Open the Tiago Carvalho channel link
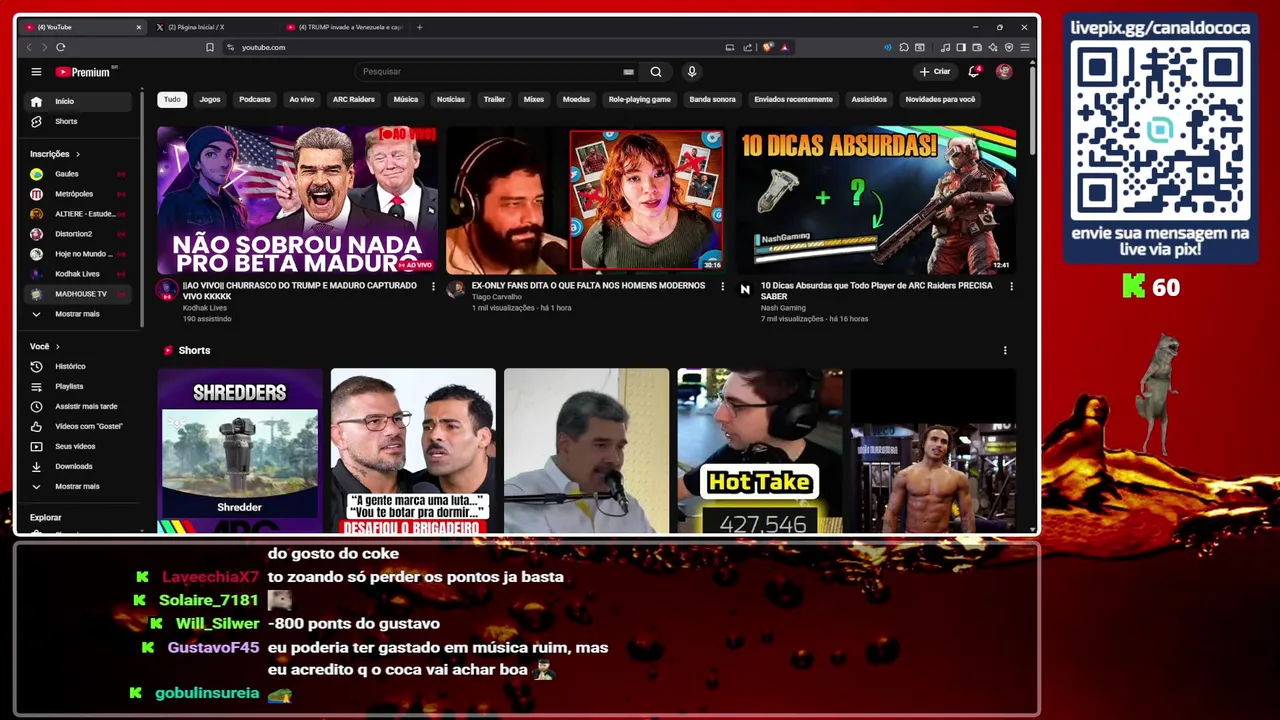The height and width of the screenshot is (720, 1280). pos(497,297)
